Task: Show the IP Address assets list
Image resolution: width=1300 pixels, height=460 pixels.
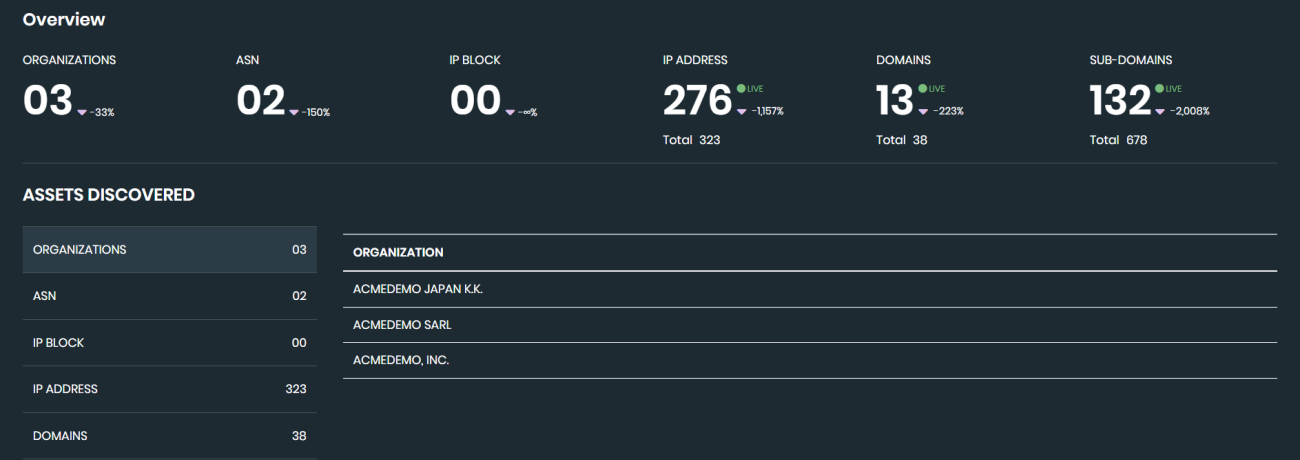Action: coord(169,389)
